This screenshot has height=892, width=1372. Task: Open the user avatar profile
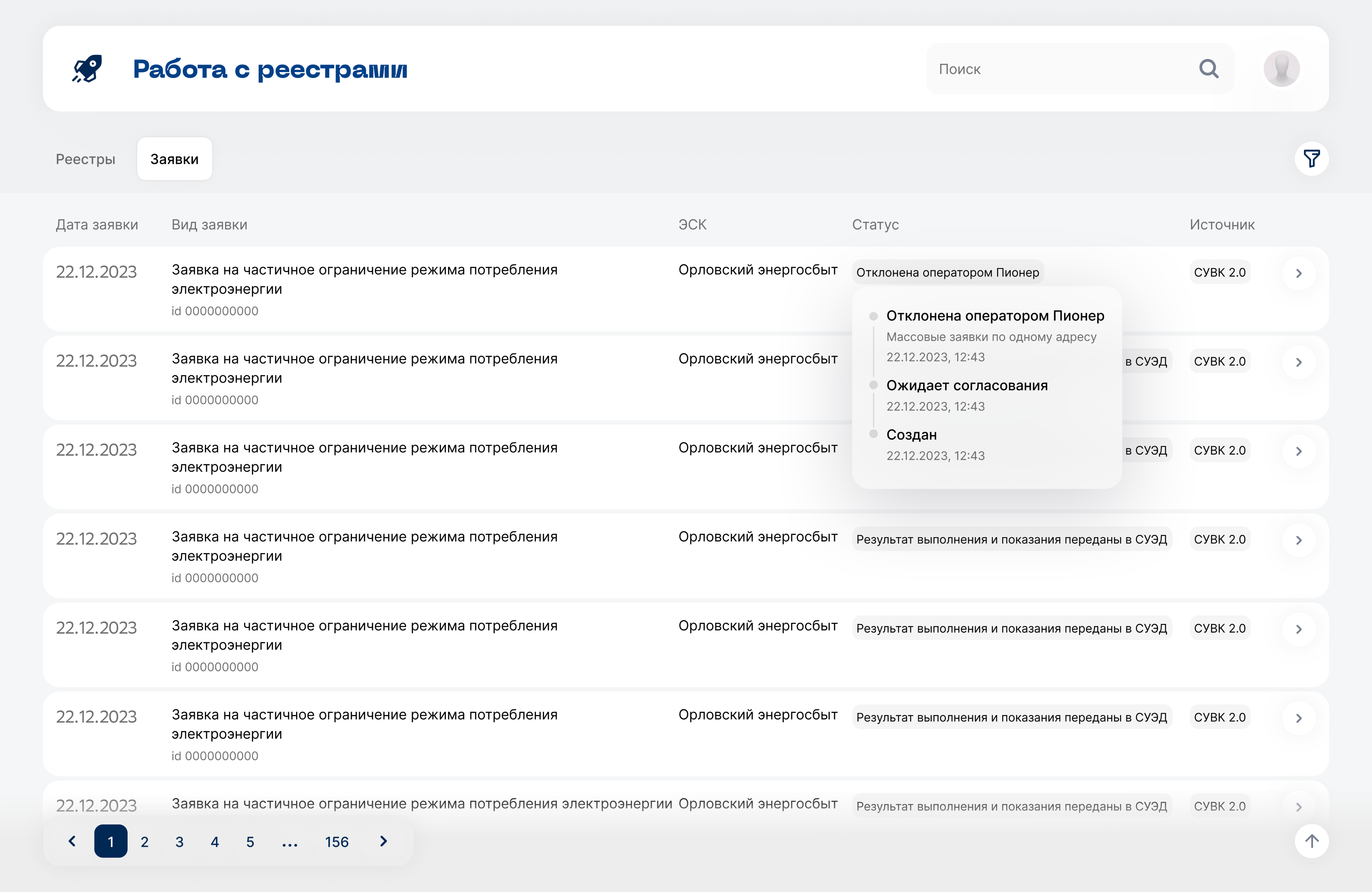click(x=1281, y=69)
